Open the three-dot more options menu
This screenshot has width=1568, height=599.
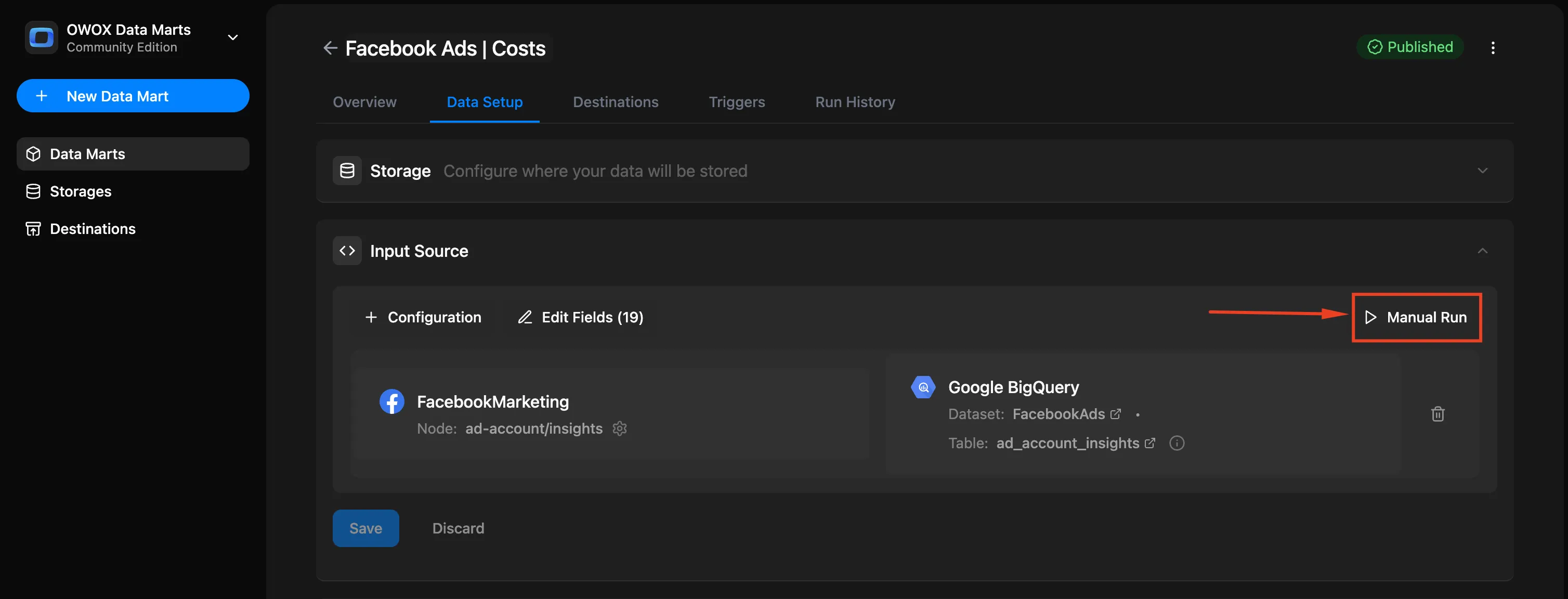(1493, 48)
